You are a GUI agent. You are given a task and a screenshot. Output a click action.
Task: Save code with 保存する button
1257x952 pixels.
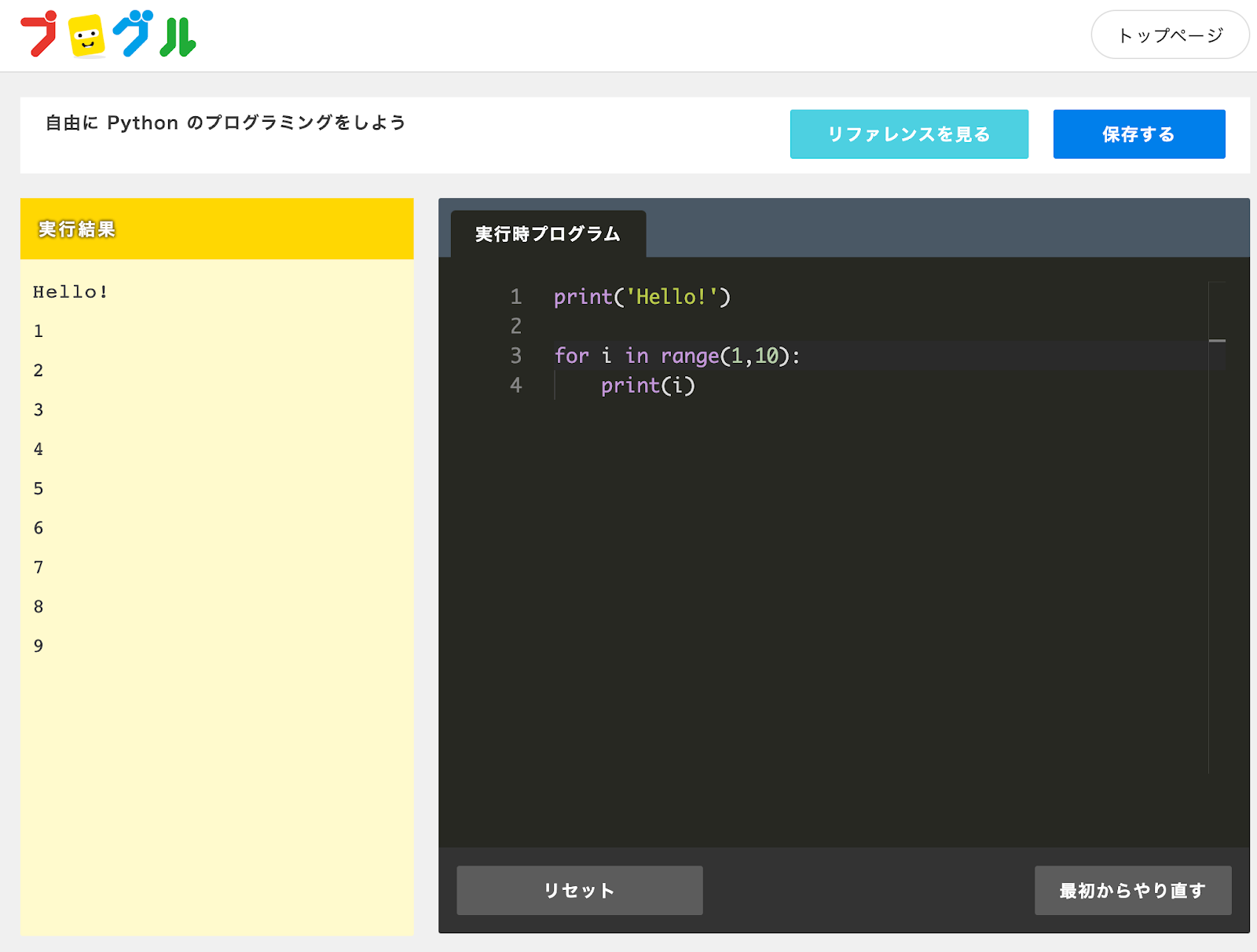click(1139, 134)
